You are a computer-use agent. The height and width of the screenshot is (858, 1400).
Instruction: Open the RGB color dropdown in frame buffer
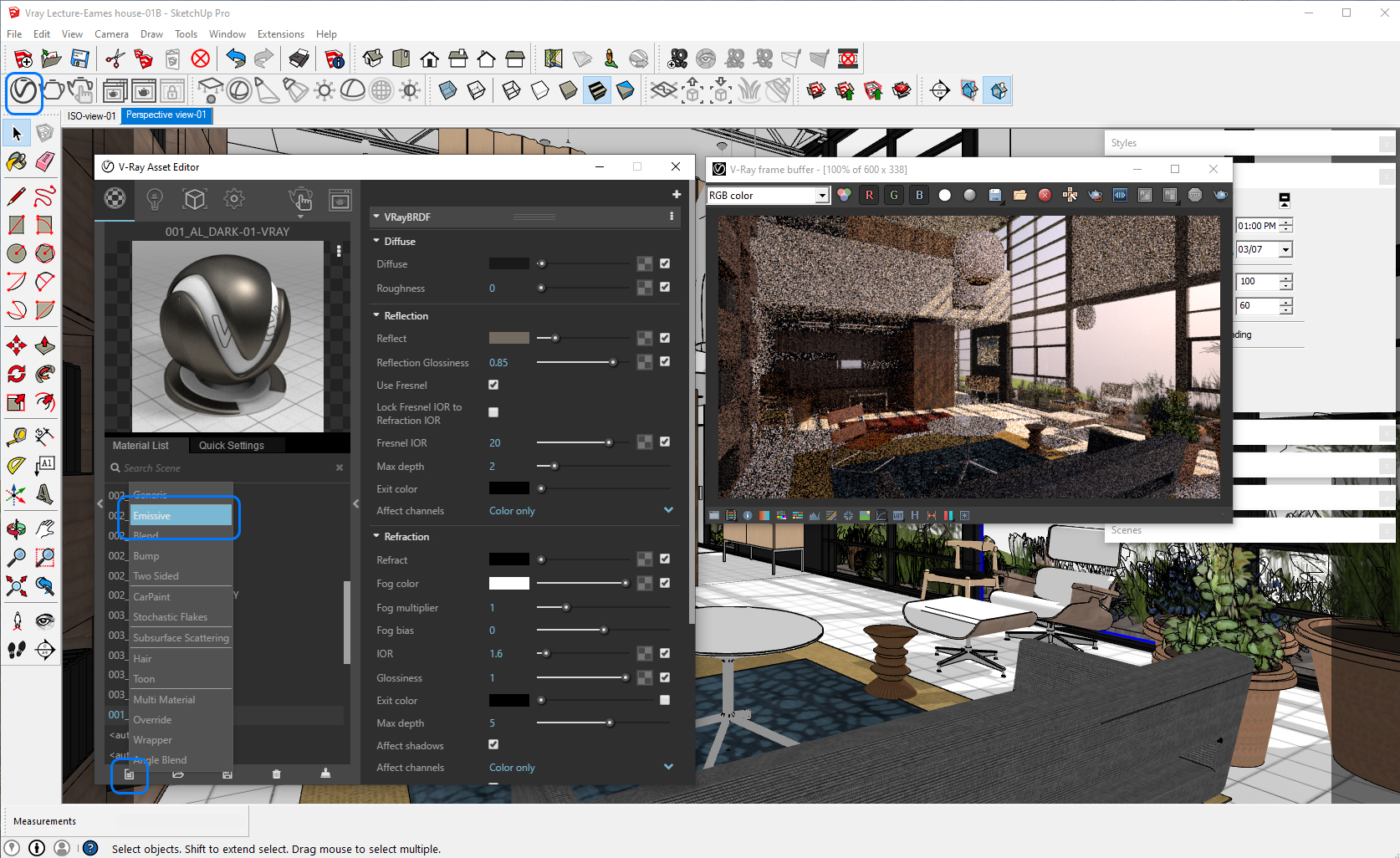click(x=822, y=194)
